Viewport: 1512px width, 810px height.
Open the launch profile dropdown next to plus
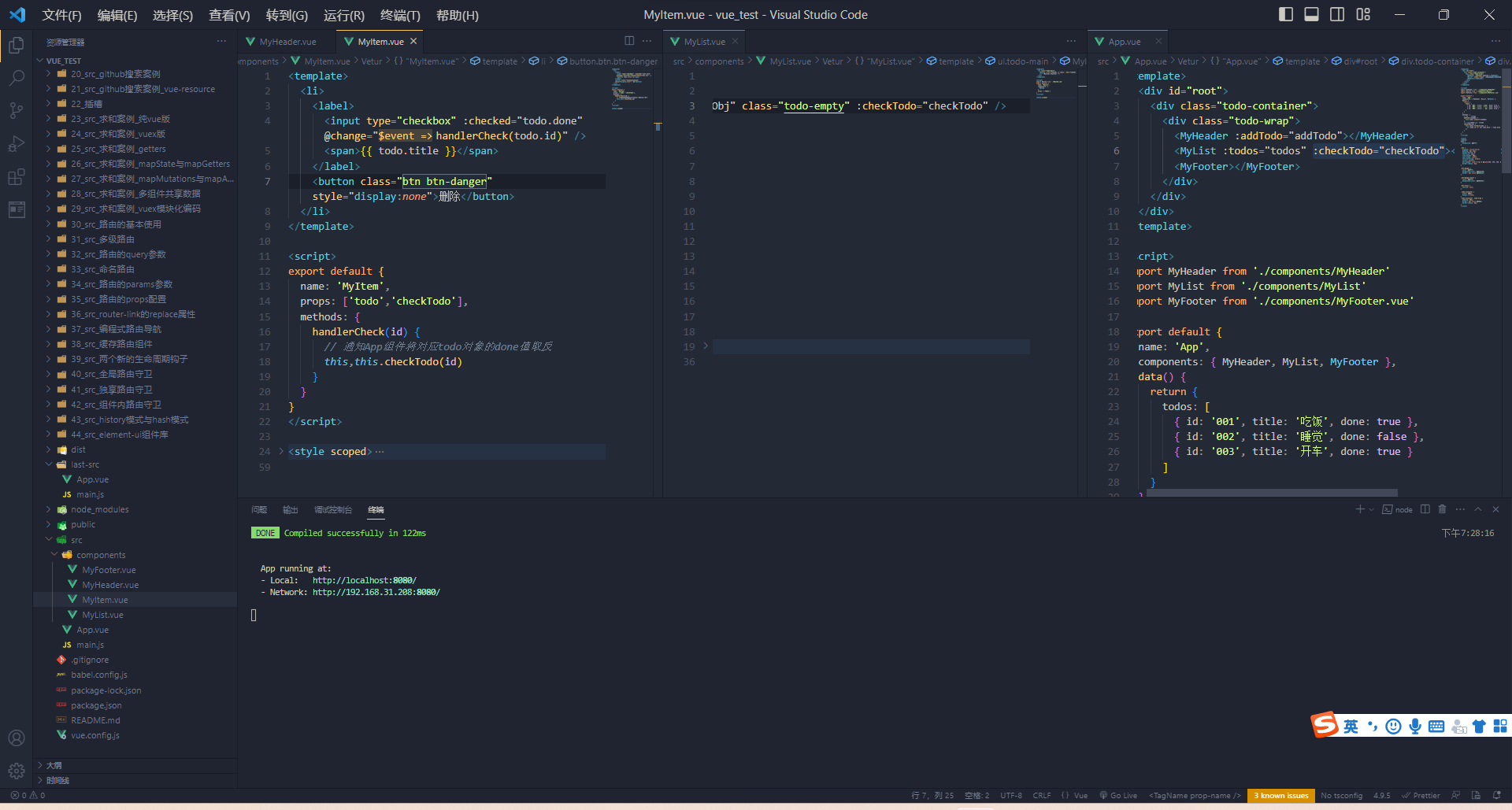coord(1371,509)
